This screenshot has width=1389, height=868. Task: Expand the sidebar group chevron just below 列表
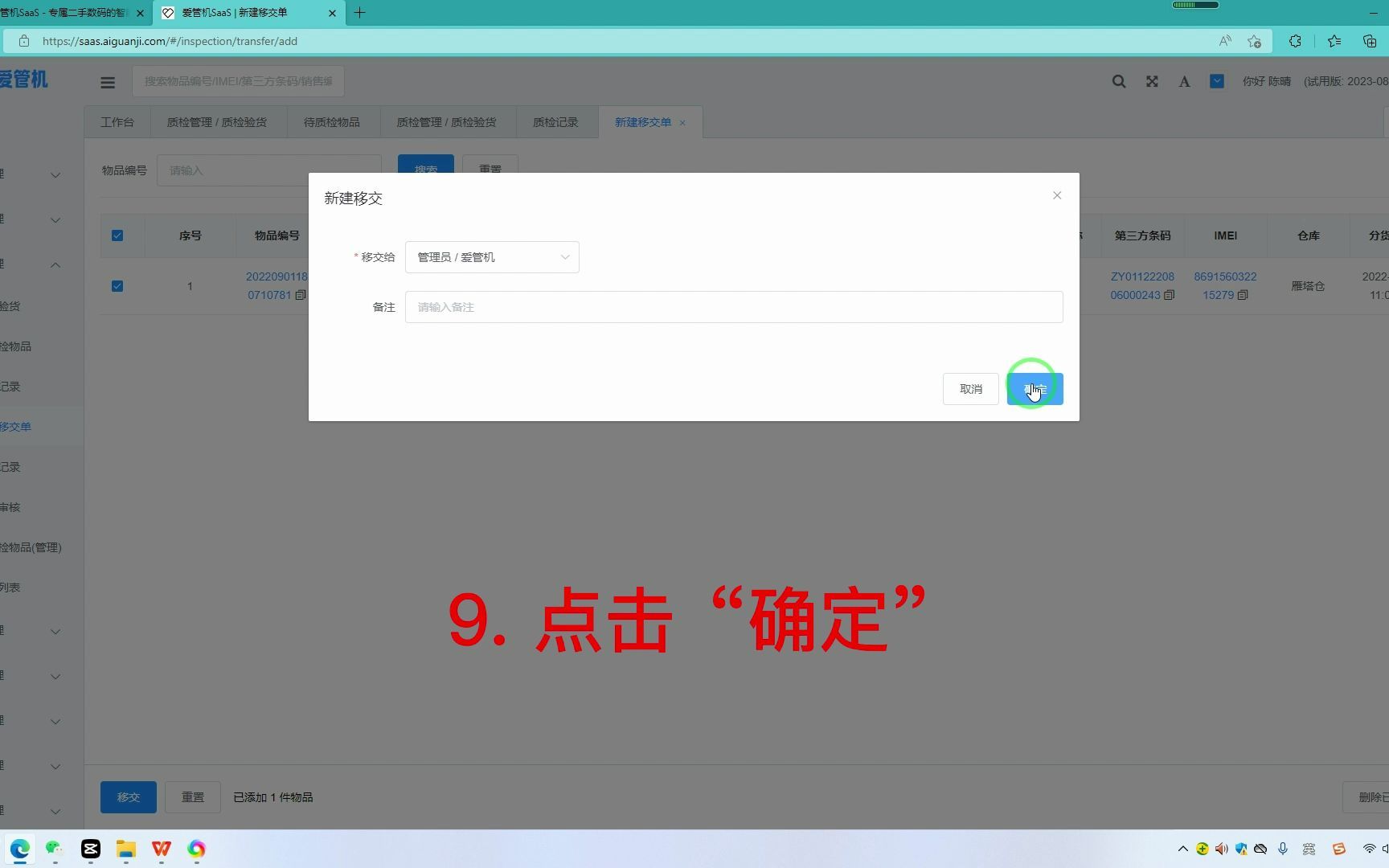pyautogui.click(x=55, y=632)
